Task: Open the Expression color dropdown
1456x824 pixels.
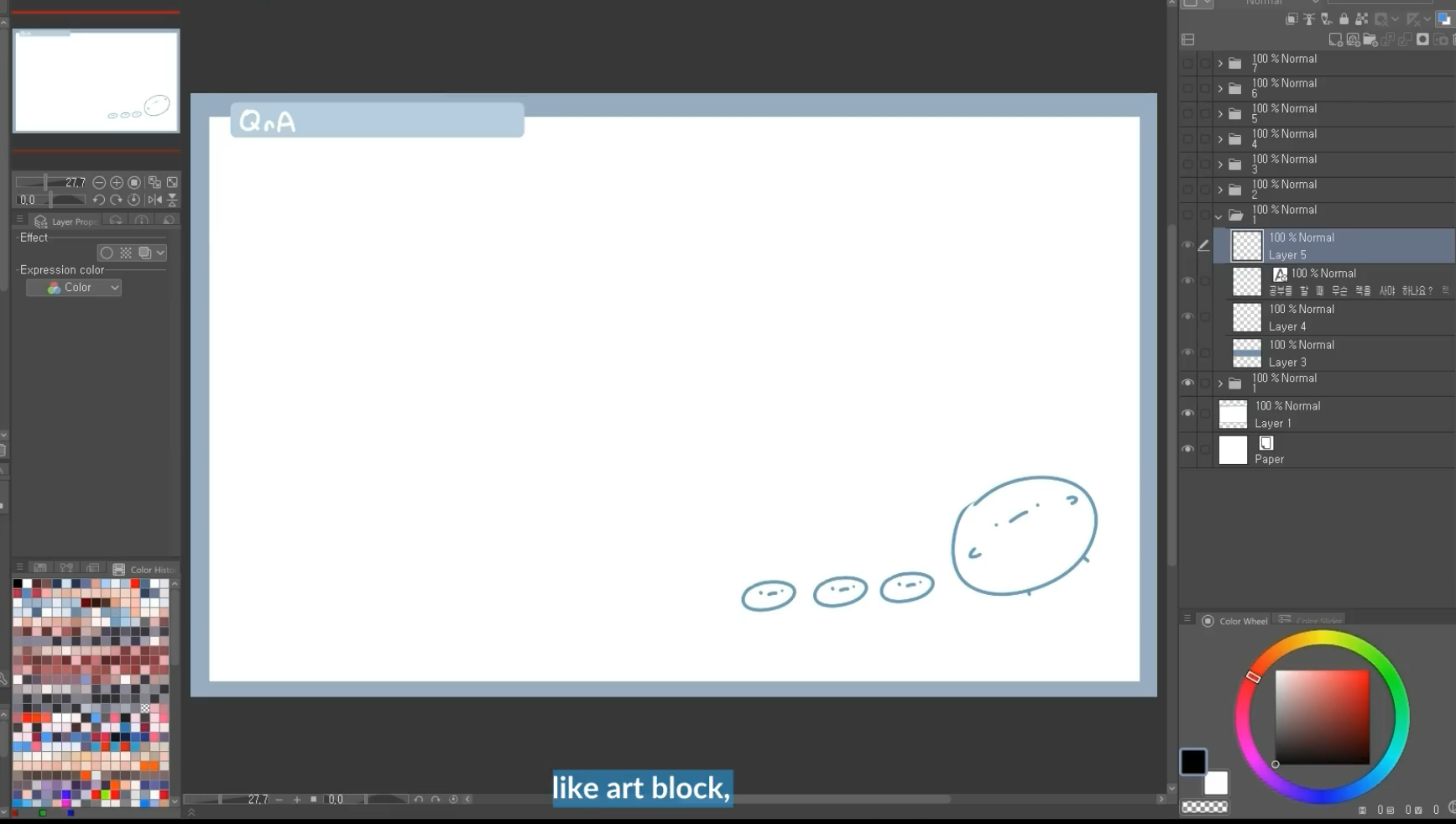Action: (x=74, y=288)
